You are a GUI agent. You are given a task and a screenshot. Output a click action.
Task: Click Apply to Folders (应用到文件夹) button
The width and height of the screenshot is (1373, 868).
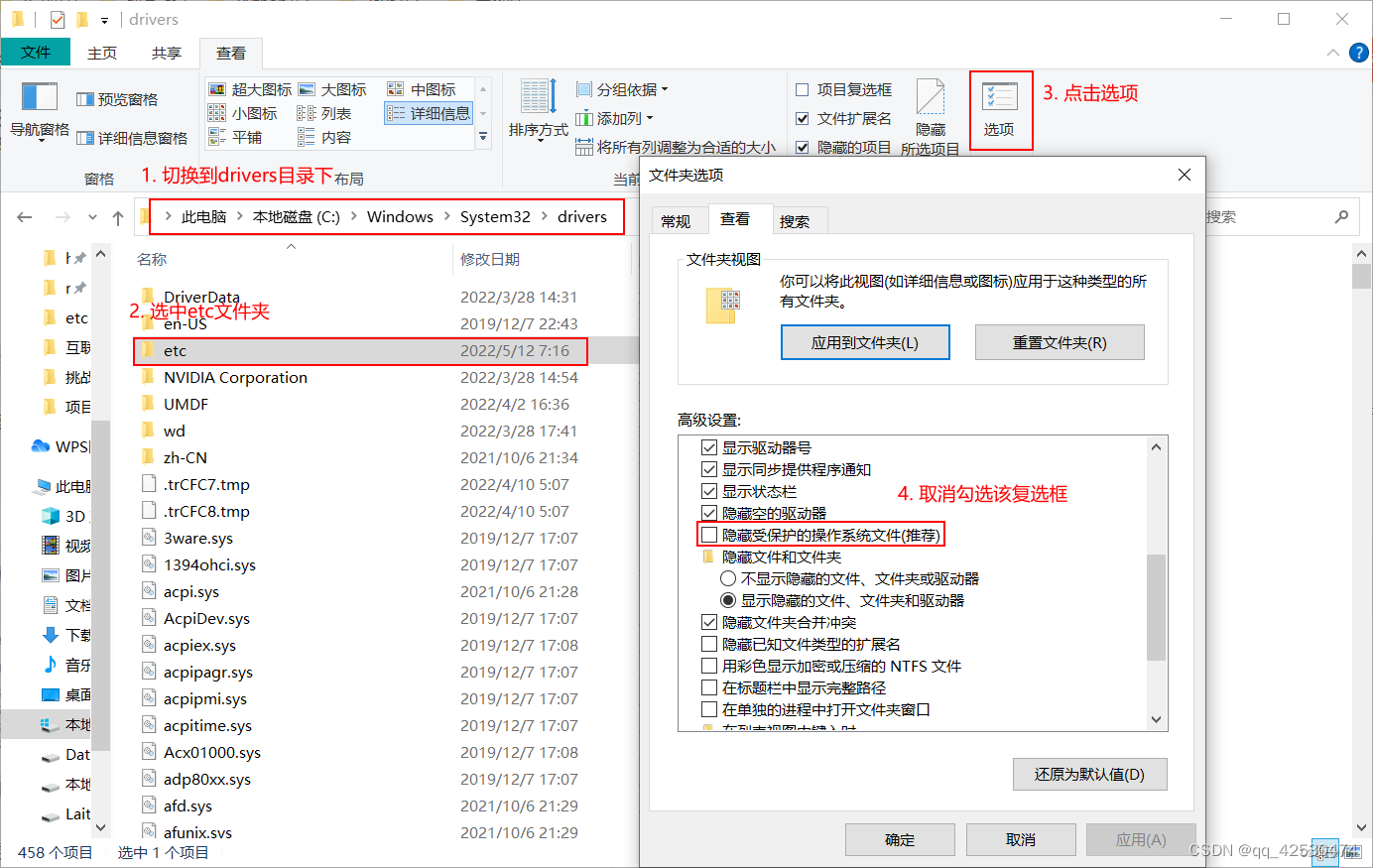point(865,342)
